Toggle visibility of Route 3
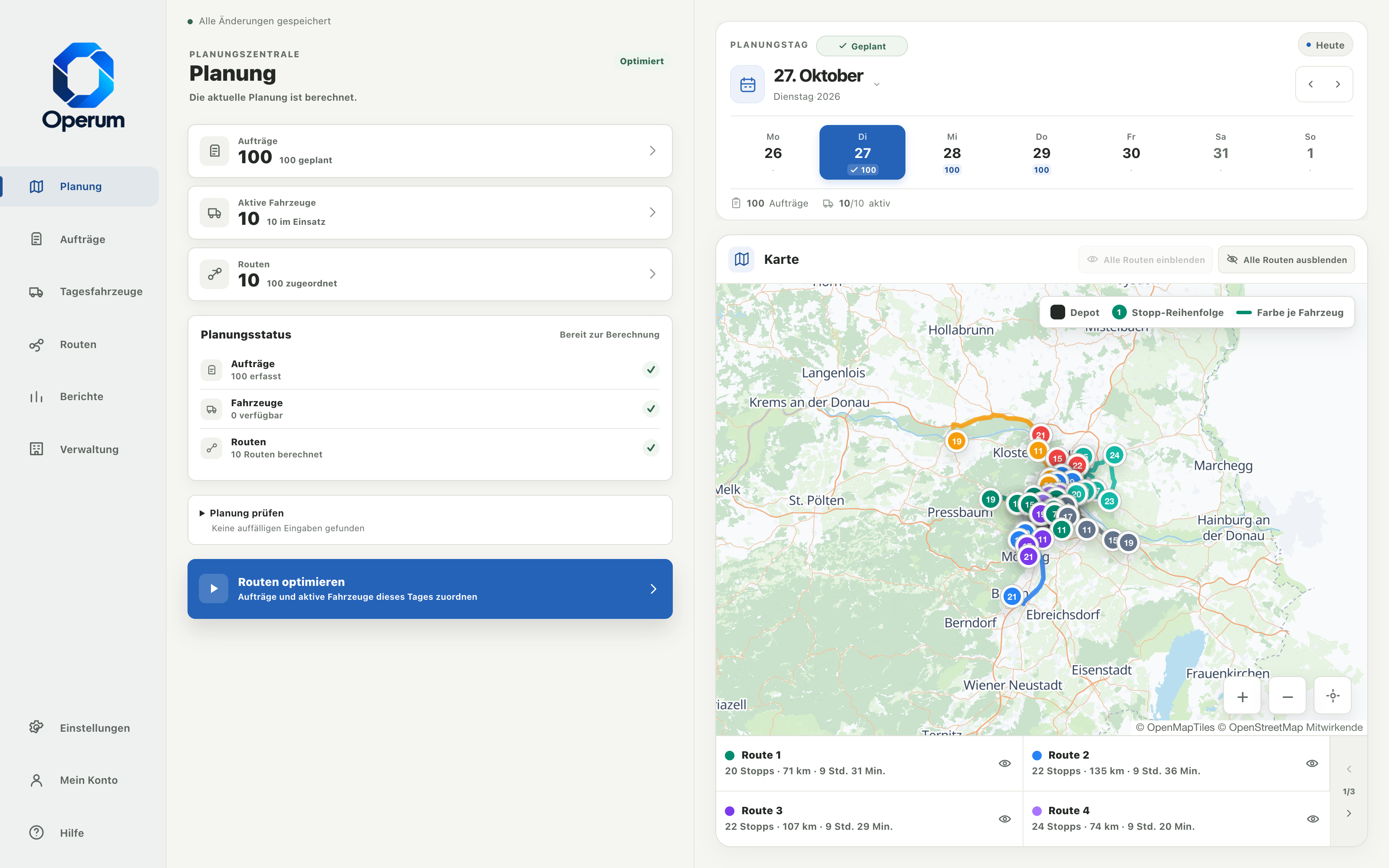This screenshot has height=868, width=1389. (x=1004, y=819)
